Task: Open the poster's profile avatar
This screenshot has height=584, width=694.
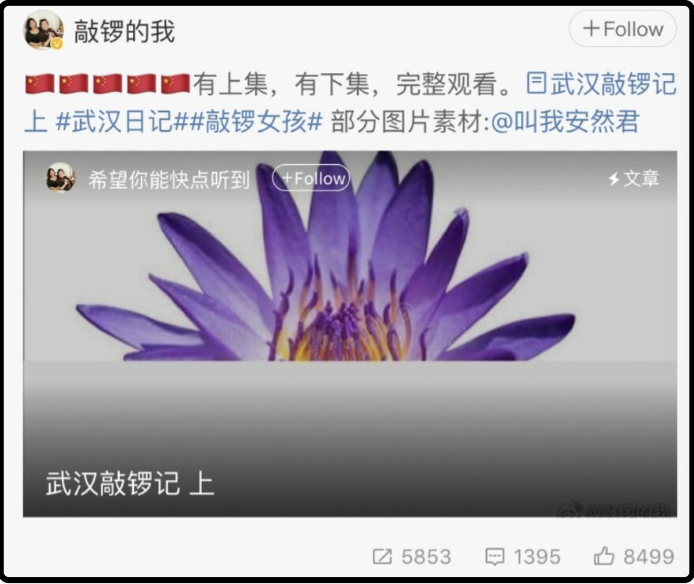Action: 43,30
